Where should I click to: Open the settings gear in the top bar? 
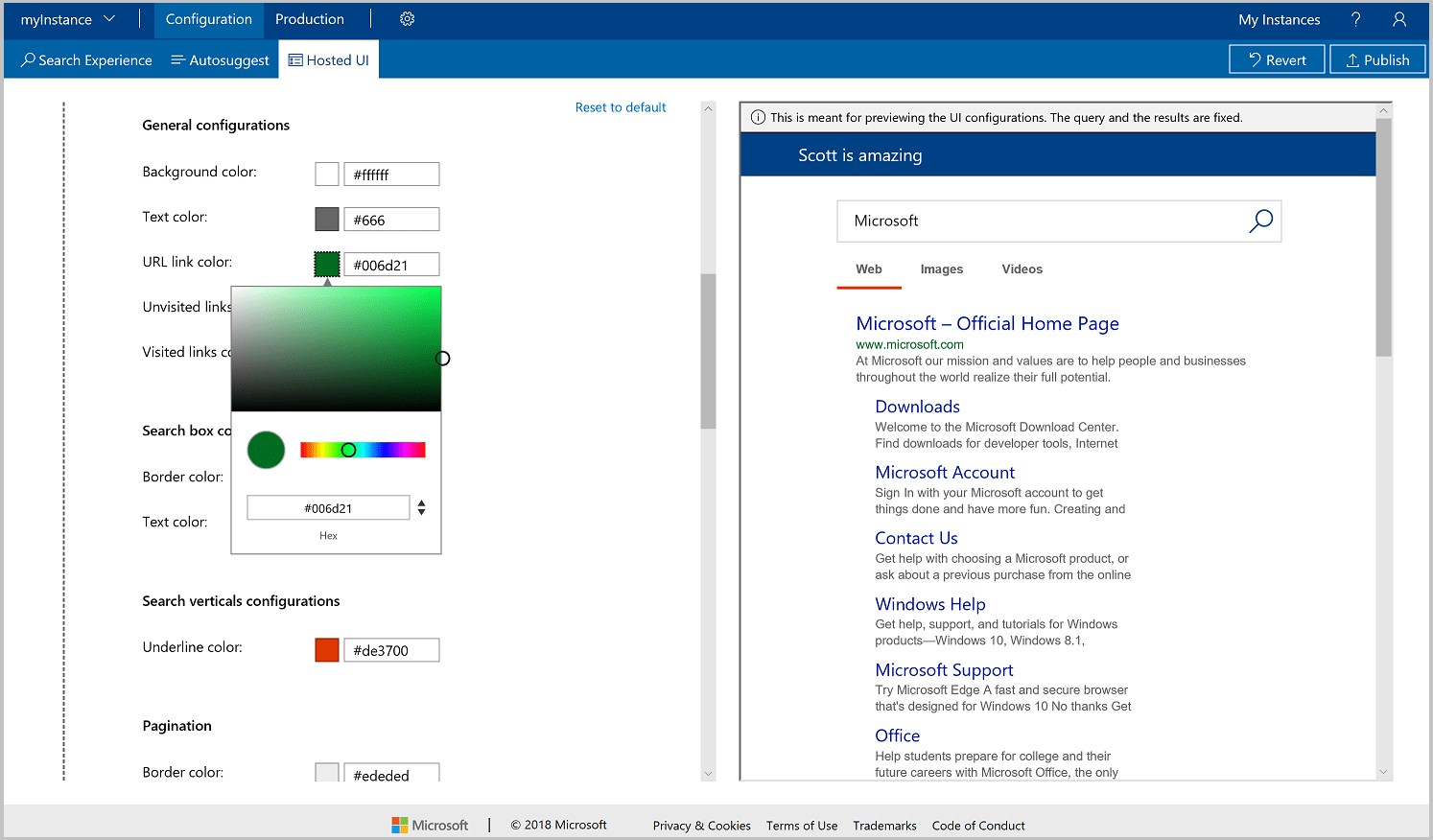point(407,18)
